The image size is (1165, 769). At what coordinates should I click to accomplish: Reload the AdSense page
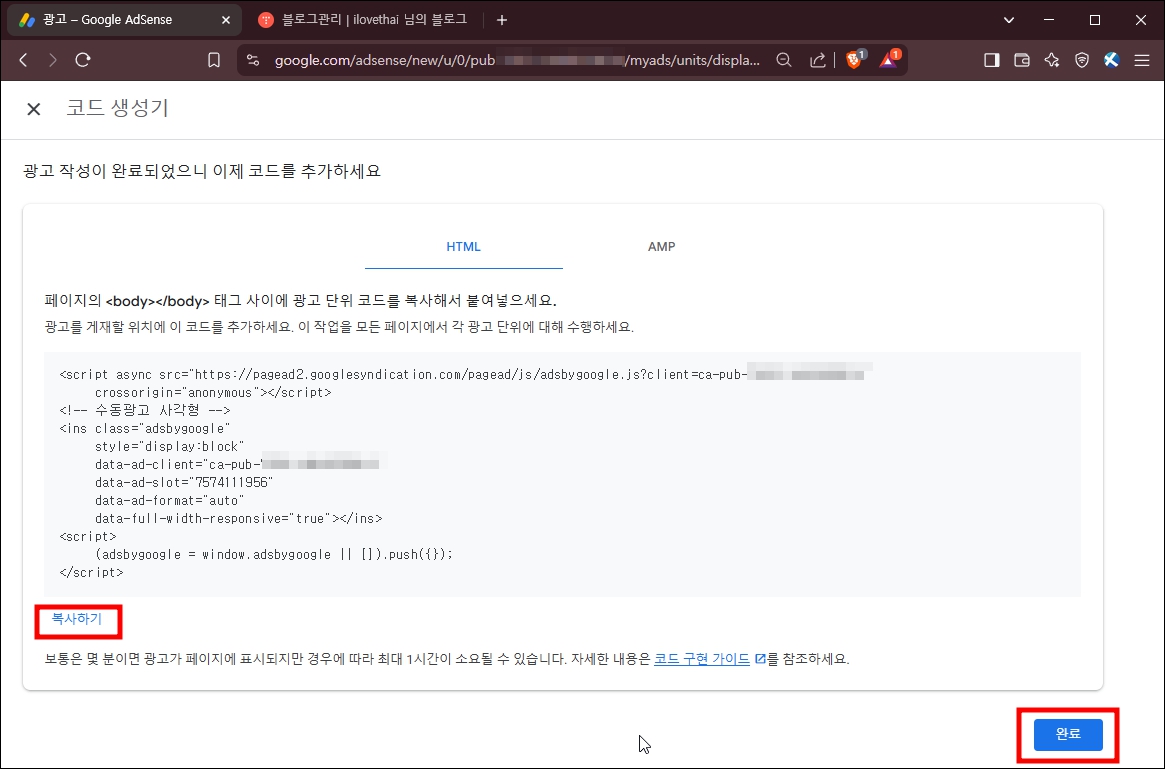(83, 60)
